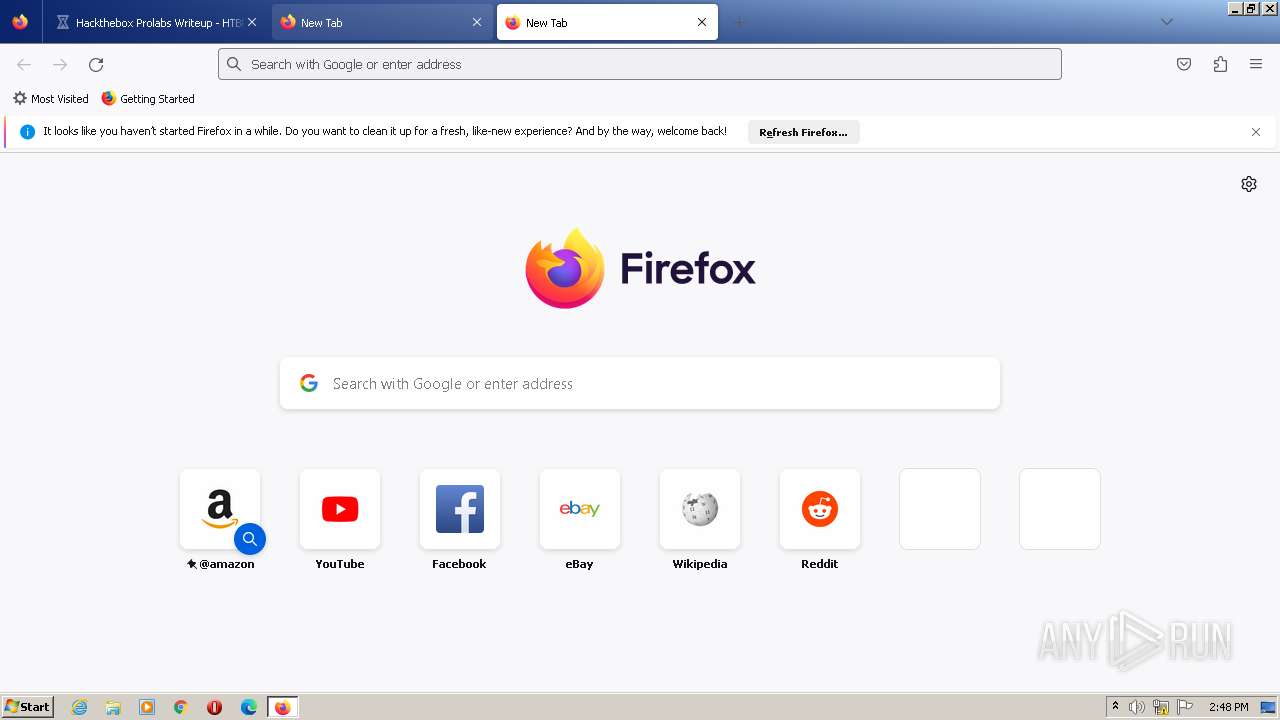The width and height of the screenshot is (1280, 720).
Task: Open the Firefox application menu
Action: pyautogui.click(x=1256, y=64)
